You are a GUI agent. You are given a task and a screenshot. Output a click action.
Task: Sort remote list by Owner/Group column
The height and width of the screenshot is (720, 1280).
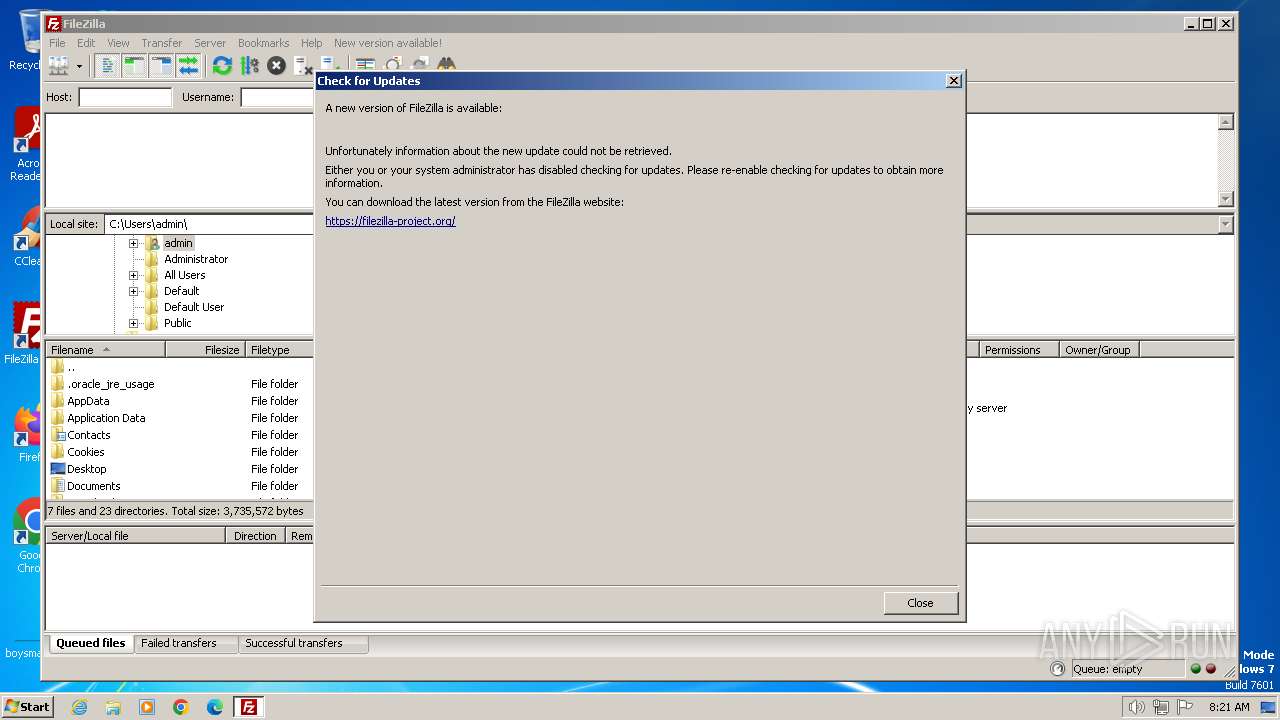coord(1099,350)
